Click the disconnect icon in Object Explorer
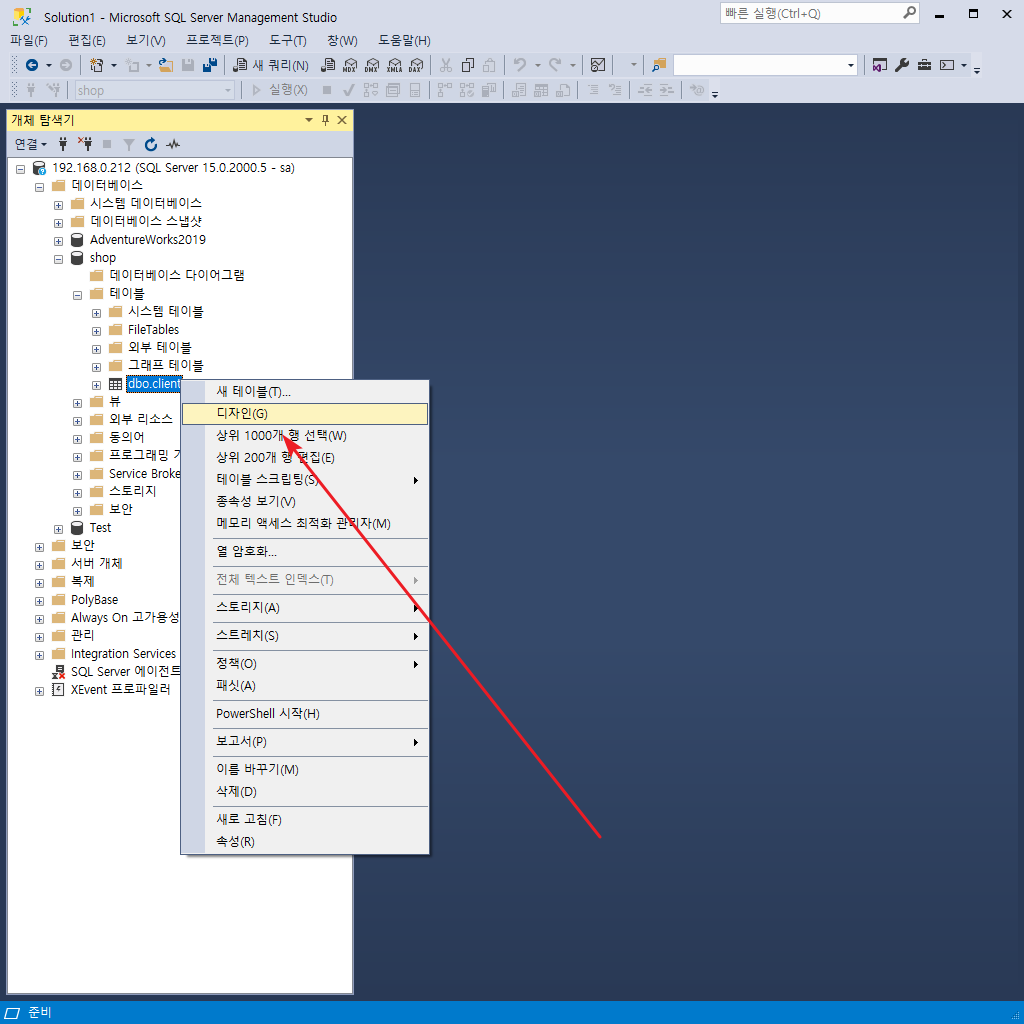The width and height of the screenshot is (1024, 1024). [x=85, y=144]
